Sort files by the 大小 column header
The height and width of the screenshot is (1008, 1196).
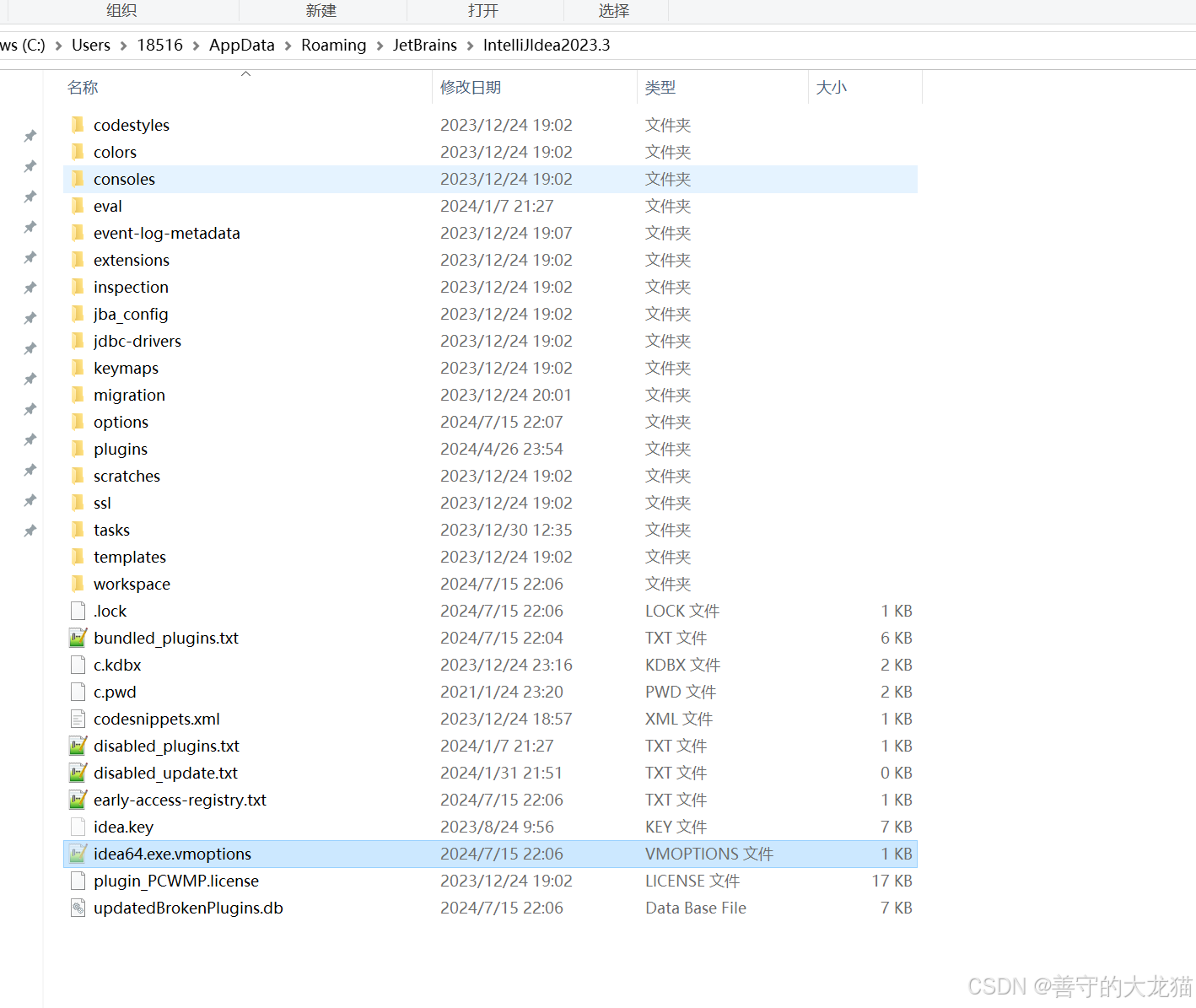click(x=832, y=88)
